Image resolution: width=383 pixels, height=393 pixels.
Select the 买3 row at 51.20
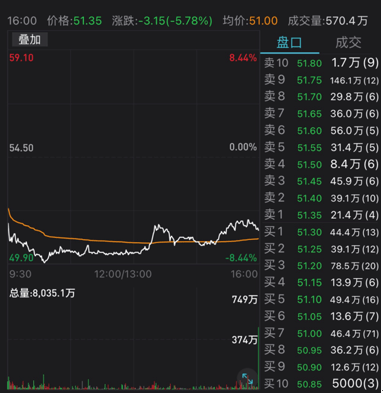(321, 266)
